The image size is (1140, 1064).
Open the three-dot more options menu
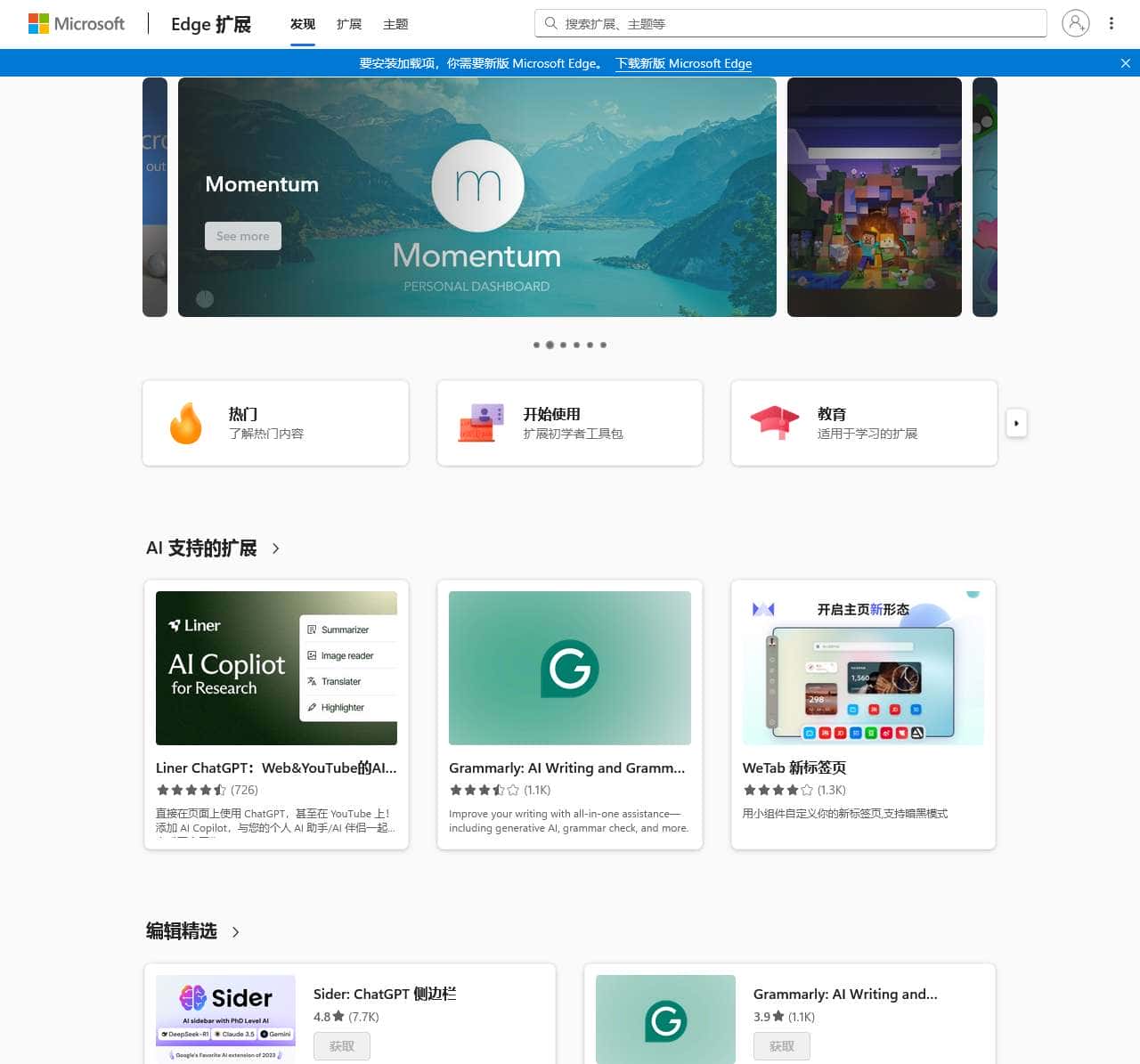[1111, 23]
